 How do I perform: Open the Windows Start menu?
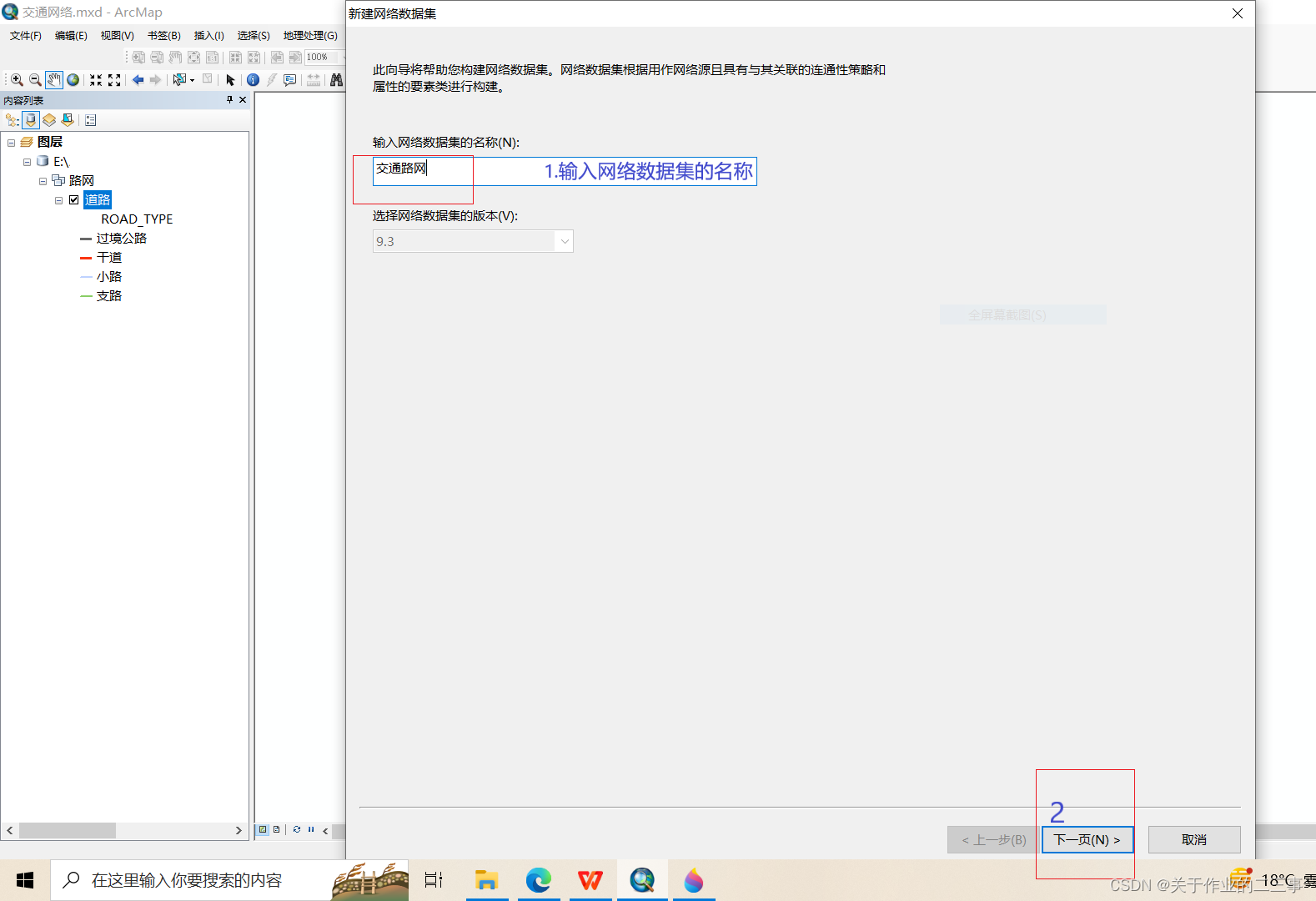[x=25, y=880]
